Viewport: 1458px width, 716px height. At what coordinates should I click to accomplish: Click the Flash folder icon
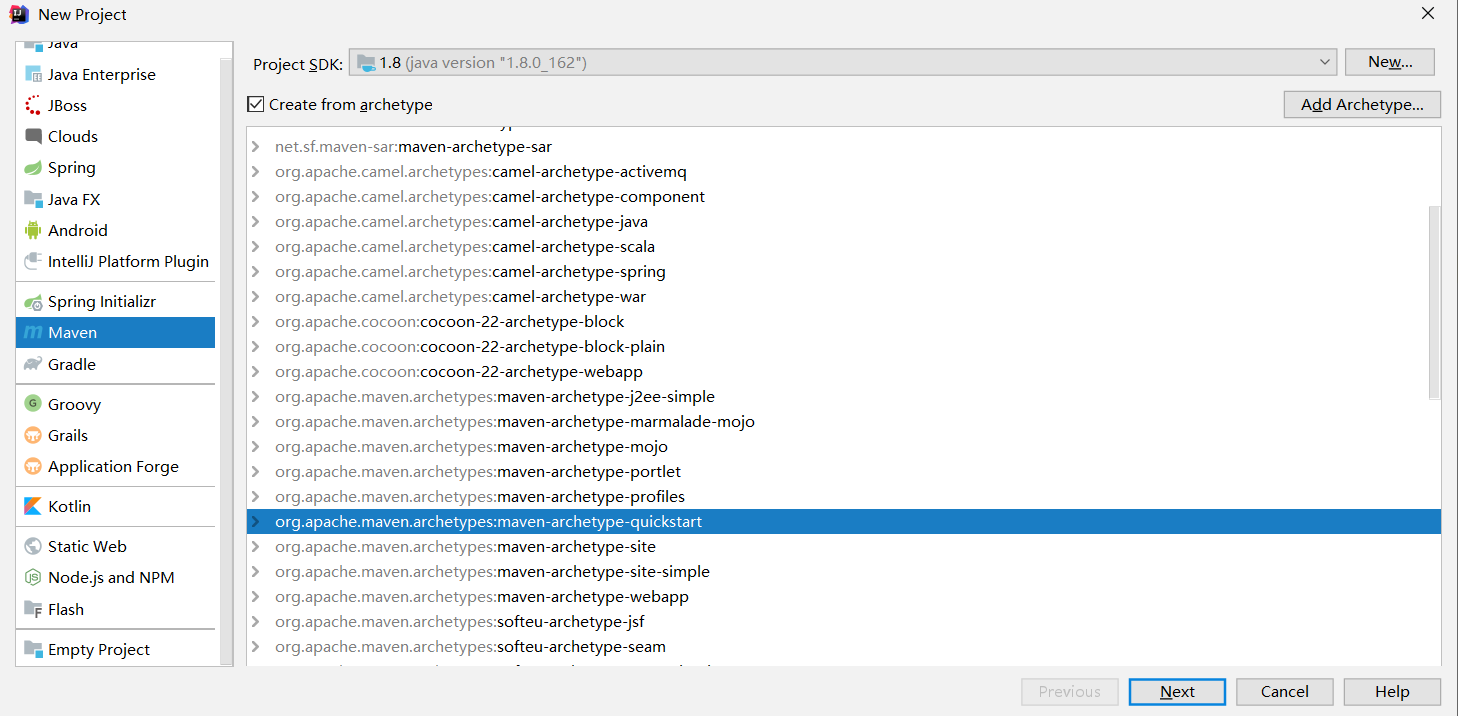pyautogui.click(x=33, y=609)
